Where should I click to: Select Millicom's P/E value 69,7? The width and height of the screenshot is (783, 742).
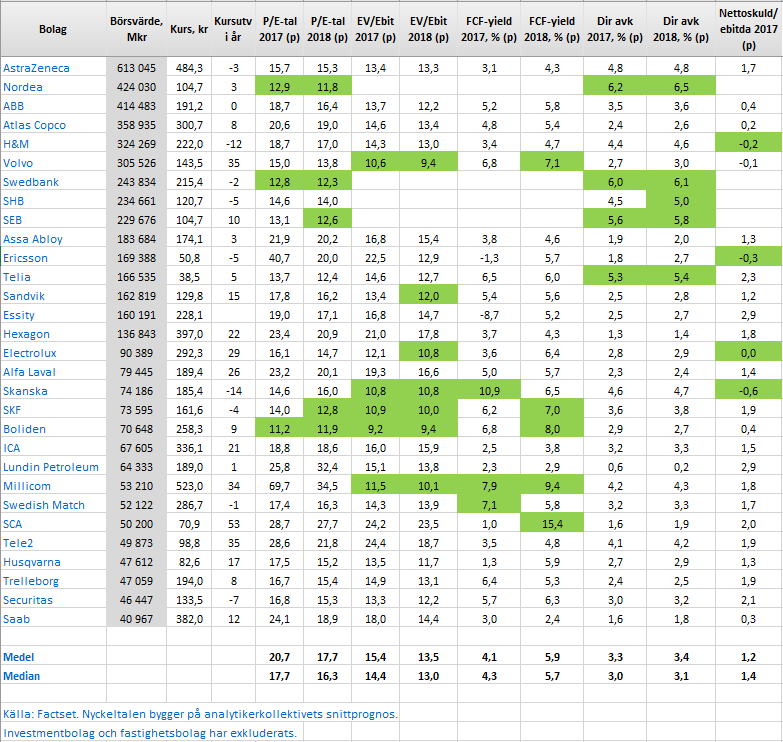tap(279, 486)
